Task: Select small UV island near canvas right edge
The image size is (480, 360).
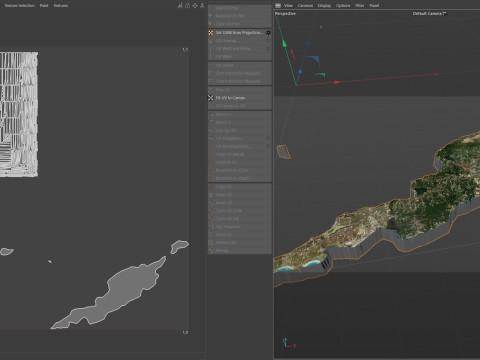Action: (x=179, y=246)
